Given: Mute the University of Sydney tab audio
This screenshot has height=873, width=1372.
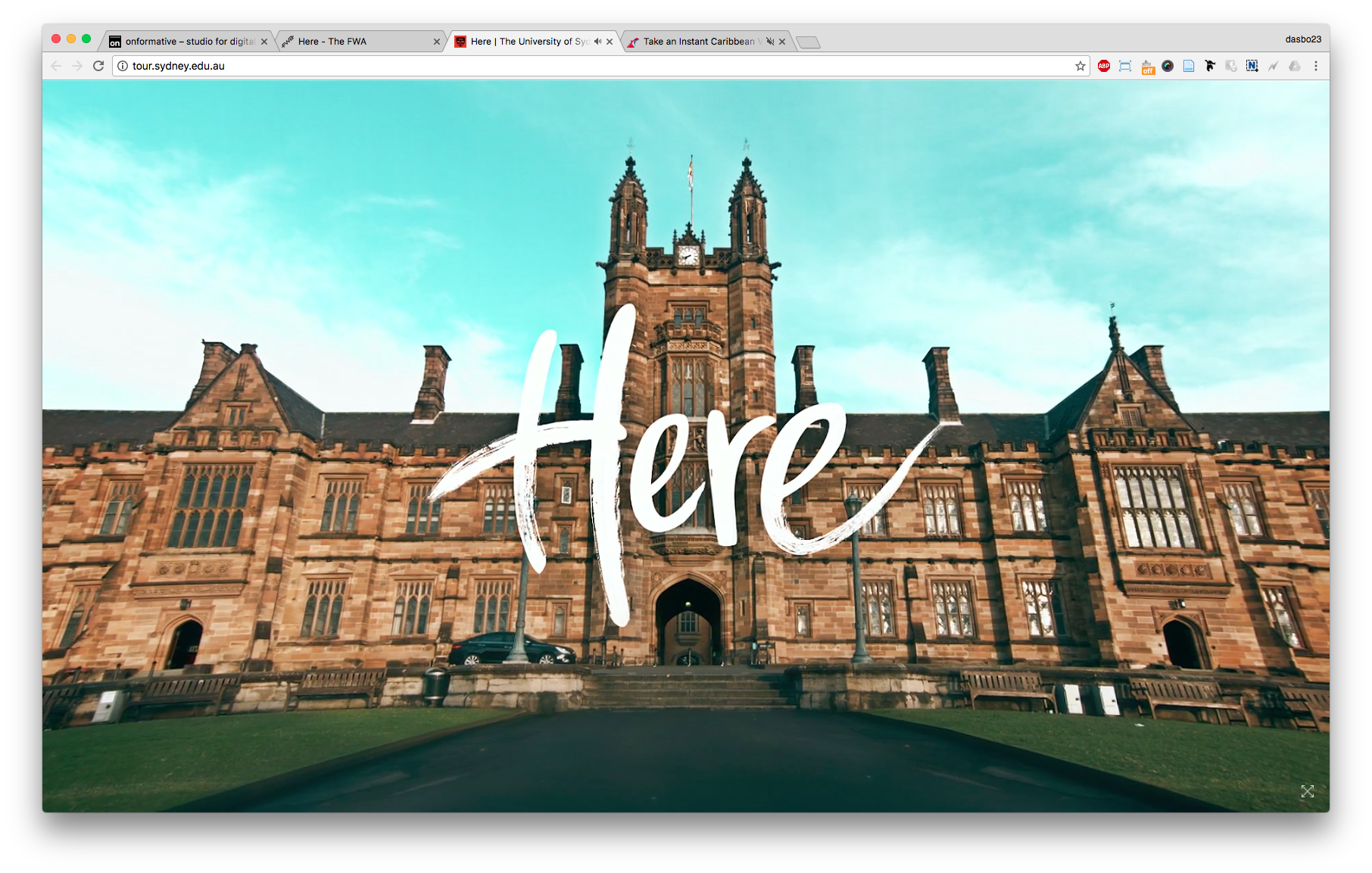Looking at the screenshot, I should (x=597, y=42).
